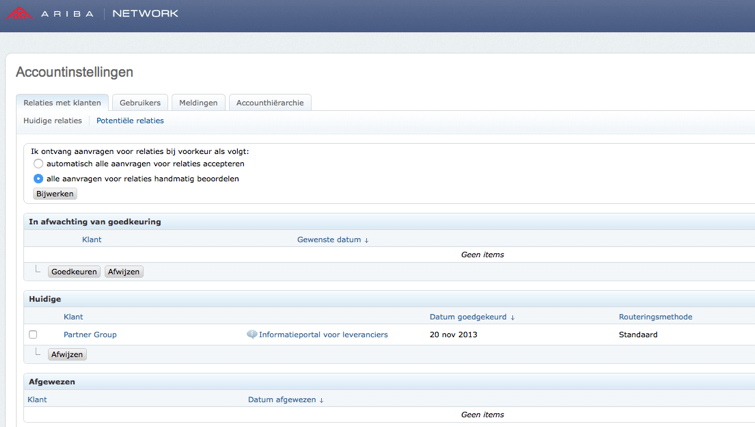Click the speech bubble icon beside Informatieportal
Image resolution: width=755 pixels, height=427 pixels.
click(252, 334)
